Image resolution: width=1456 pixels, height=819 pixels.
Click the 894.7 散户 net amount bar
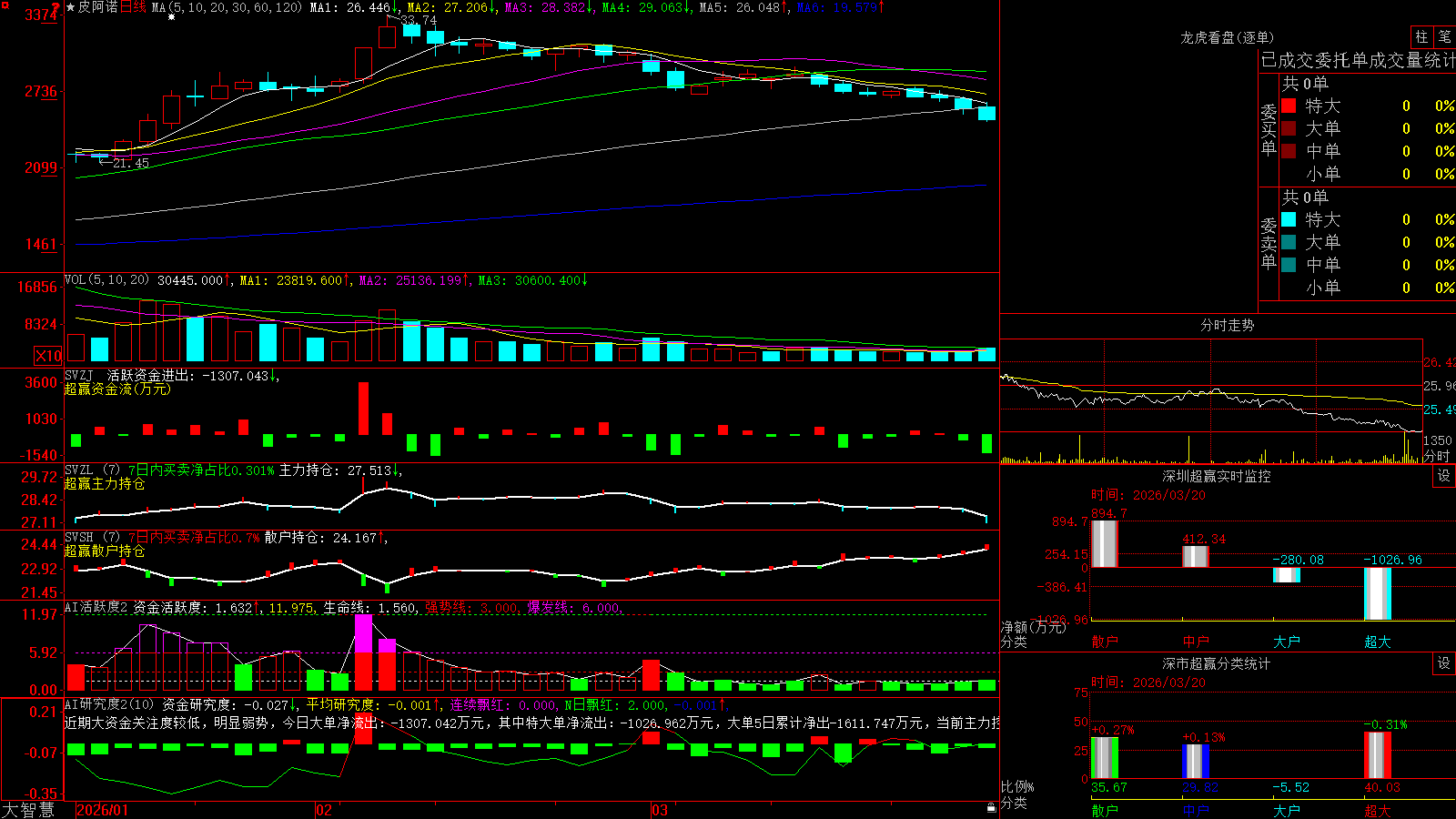[x=1104, y=544]
